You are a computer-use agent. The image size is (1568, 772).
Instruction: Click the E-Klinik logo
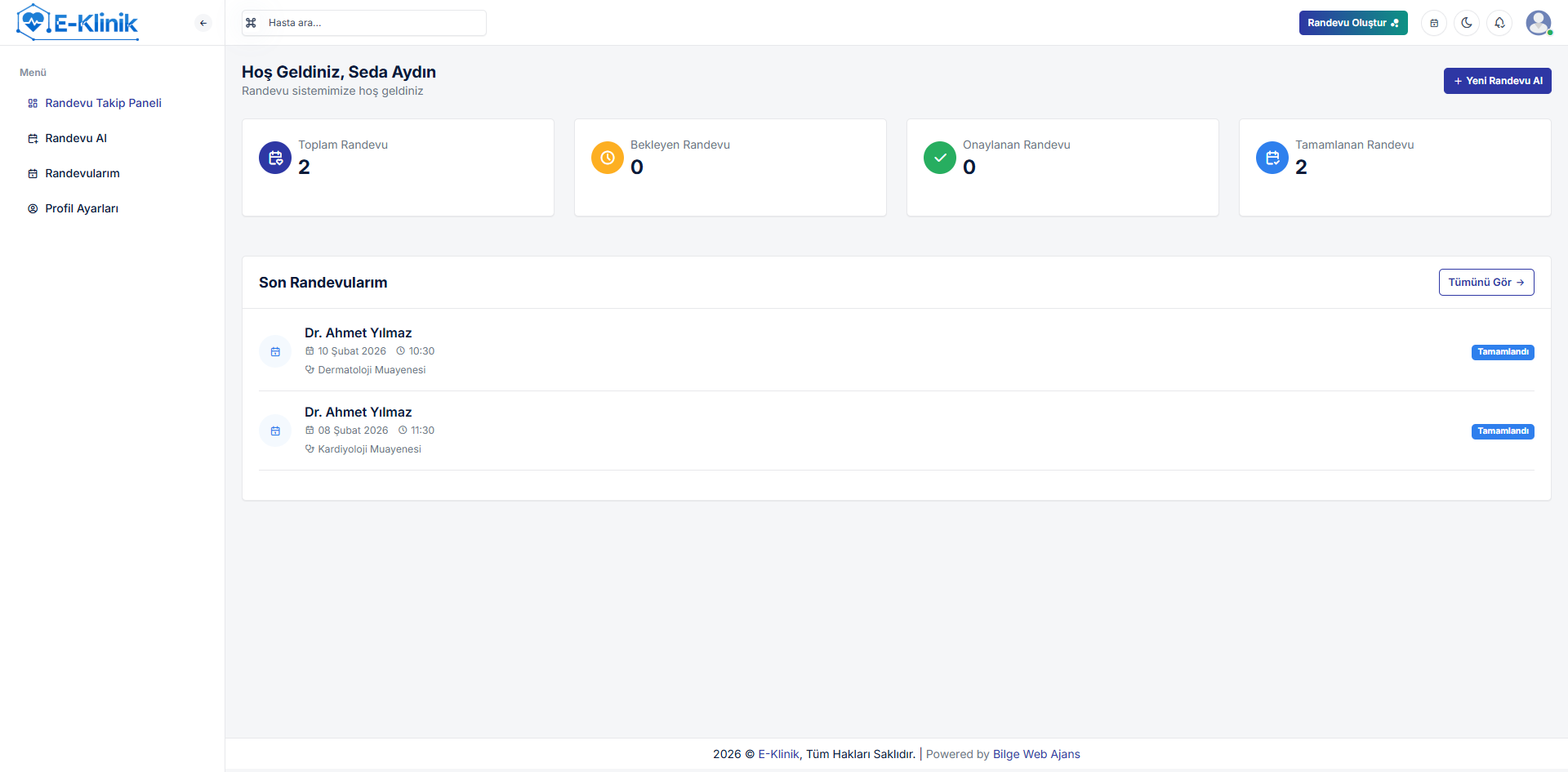tap(78, 23)
